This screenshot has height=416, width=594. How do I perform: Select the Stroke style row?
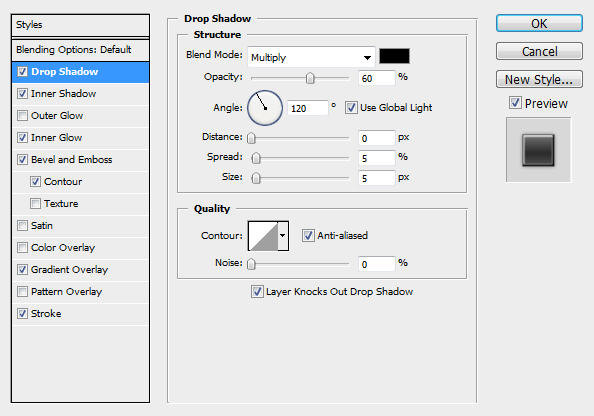click(x=80, y=313)
